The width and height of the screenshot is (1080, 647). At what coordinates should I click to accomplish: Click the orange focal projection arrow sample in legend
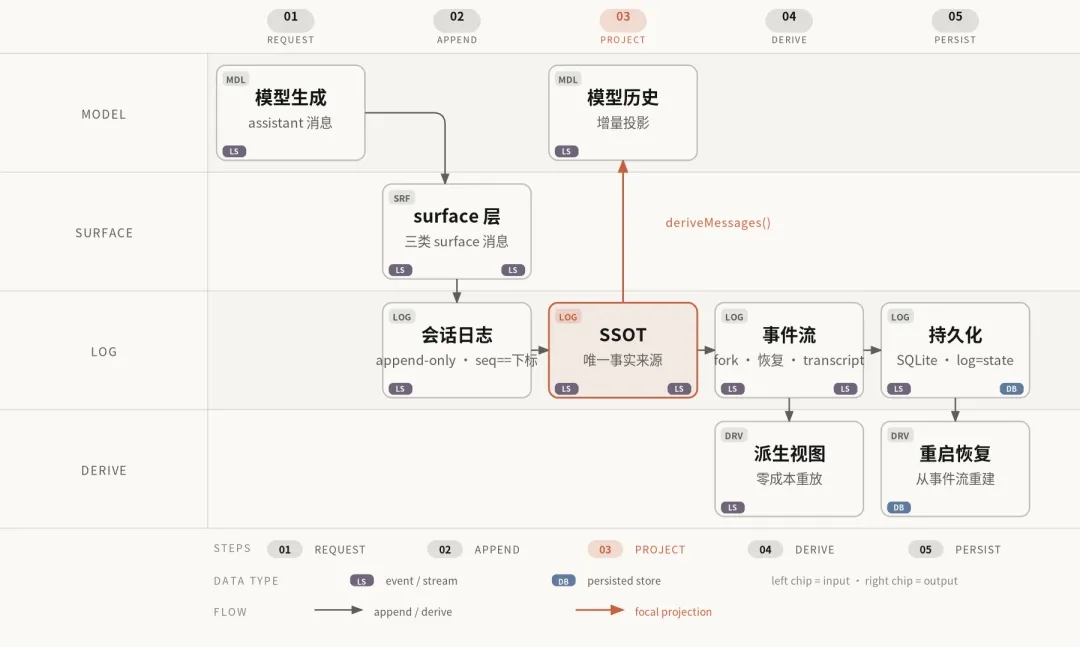(599, 610)
